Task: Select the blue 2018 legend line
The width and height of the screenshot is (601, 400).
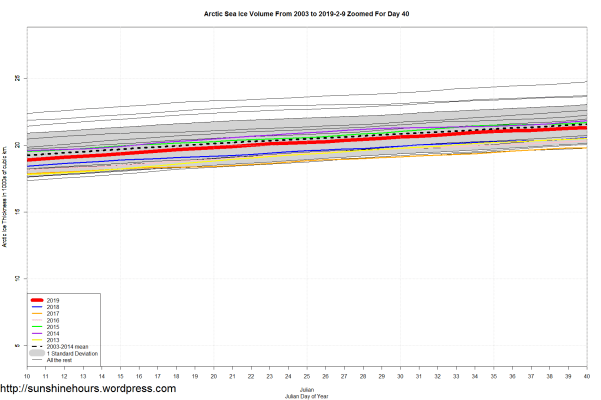Action: point(38,307)
